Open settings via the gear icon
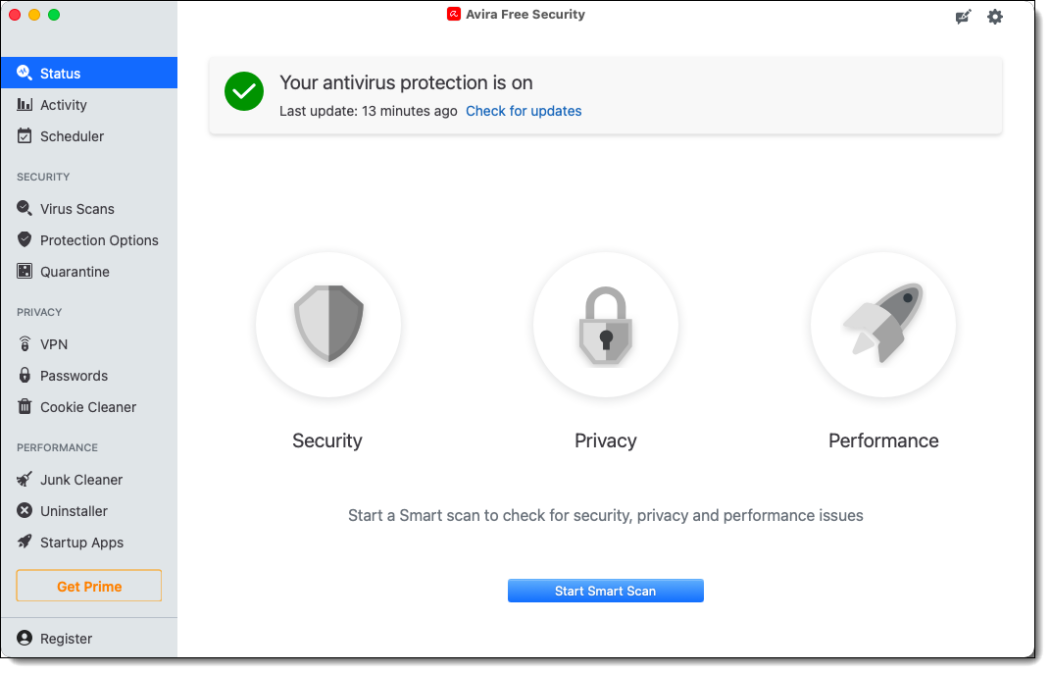The width and height of the screenshot is (1050, 673). [x=995, y=17]
